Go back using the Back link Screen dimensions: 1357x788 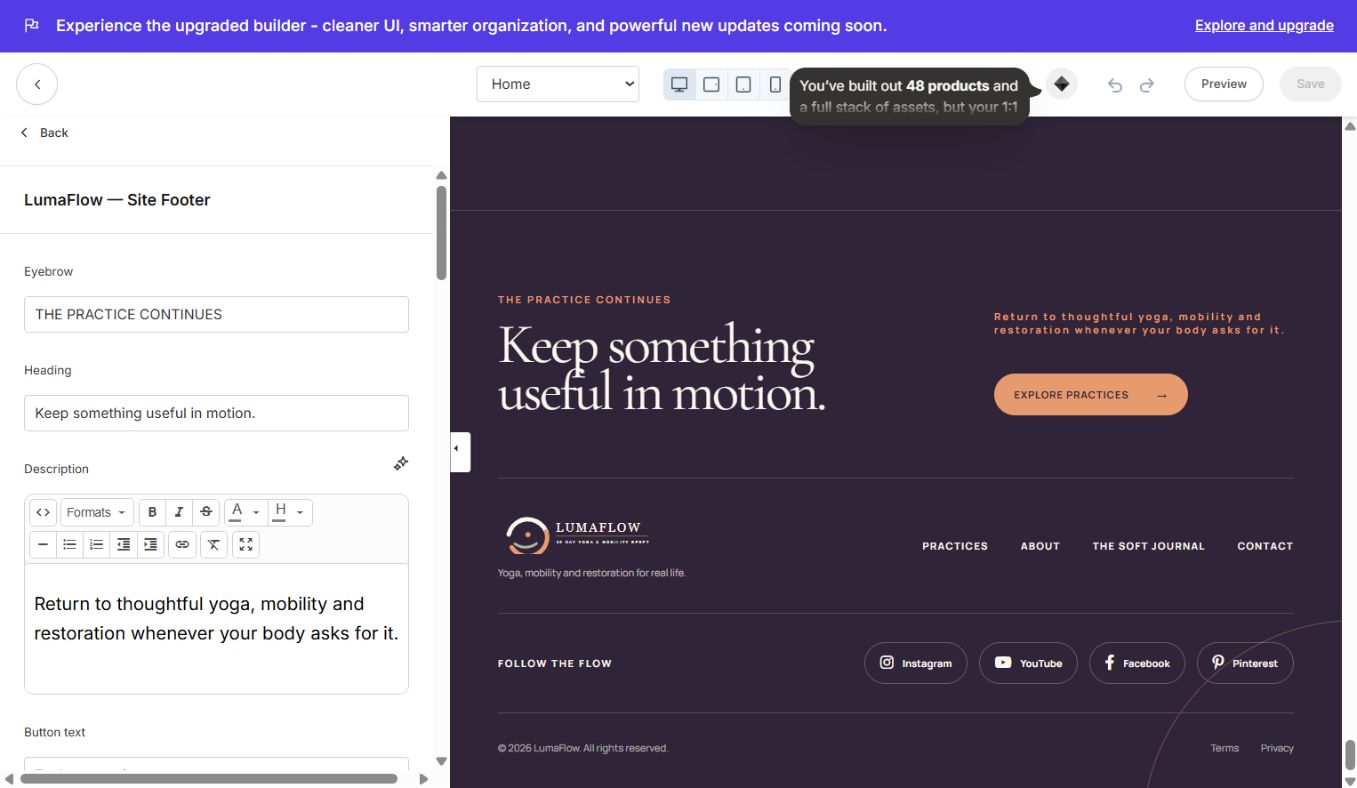(45, 133)
